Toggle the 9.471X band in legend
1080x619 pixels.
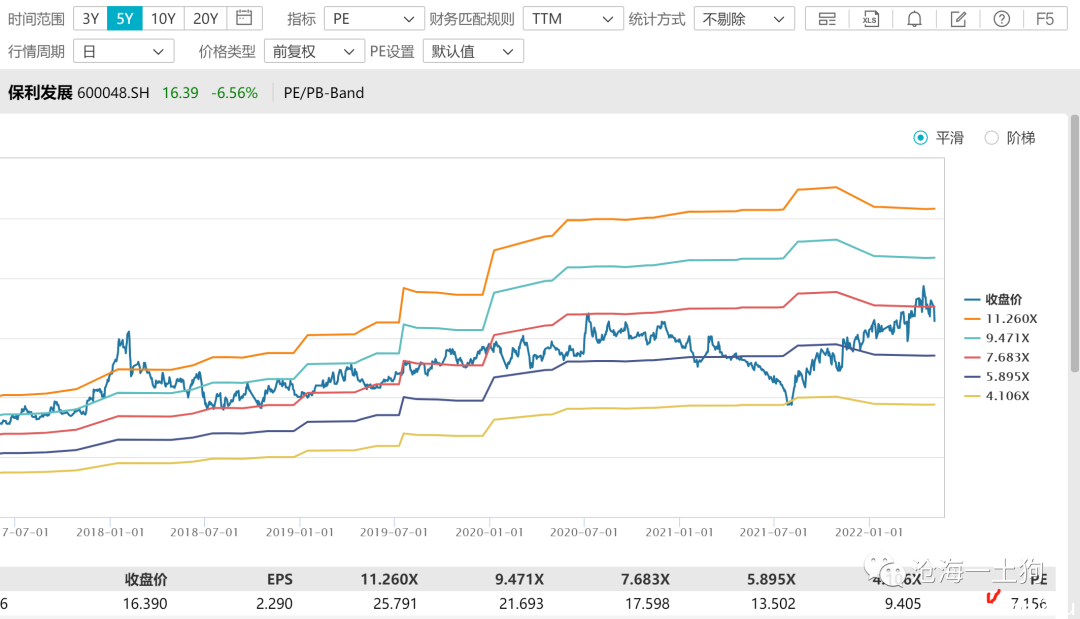pos(997,338)
